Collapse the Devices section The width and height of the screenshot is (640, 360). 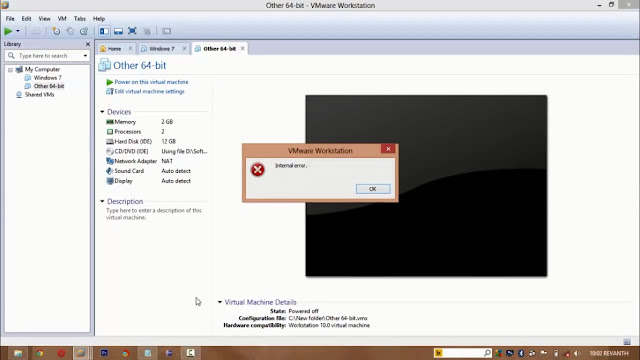[102, 112]
